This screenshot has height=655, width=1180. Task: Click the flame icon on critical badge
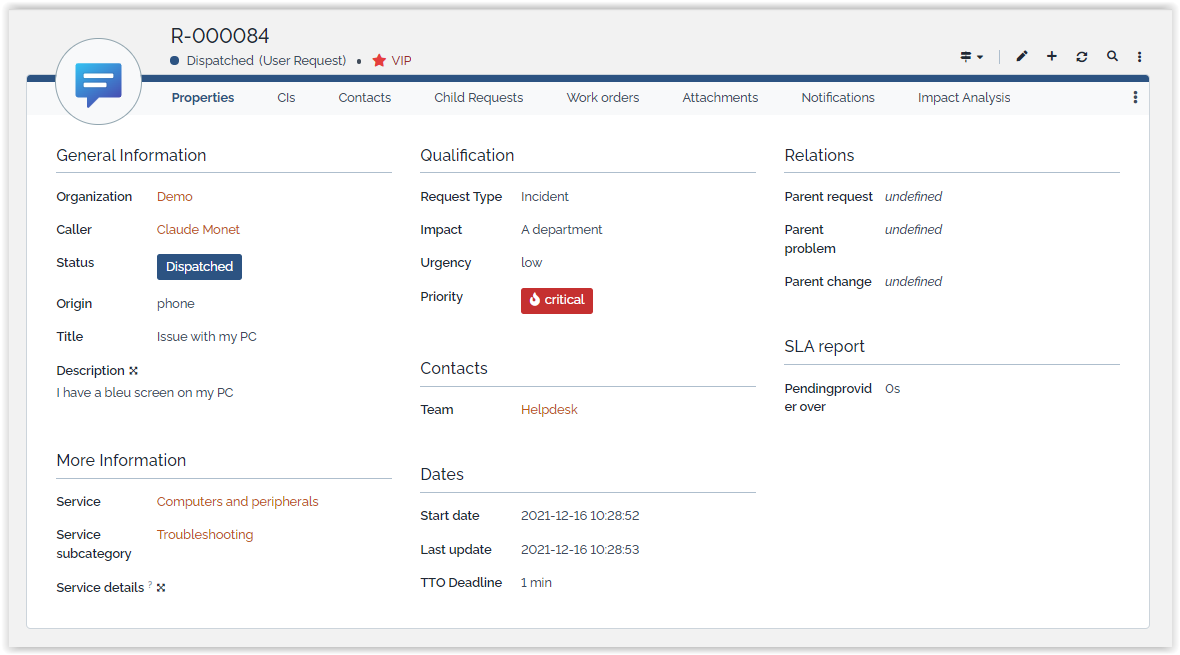(x=535, y=300)
